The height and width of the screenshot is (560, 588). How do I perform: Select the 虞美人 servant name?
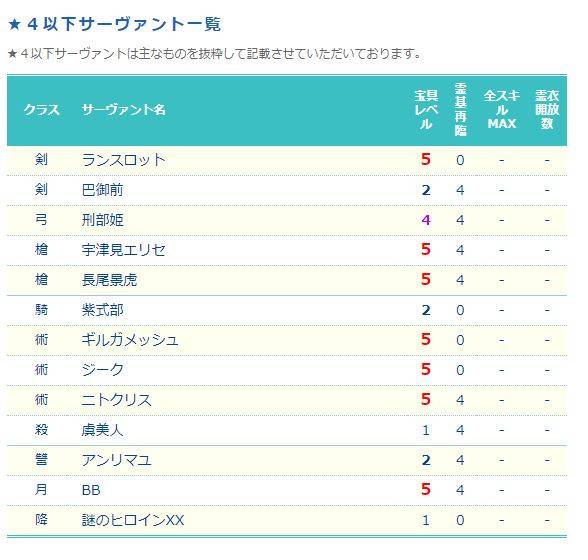click(x=102, y=430)
